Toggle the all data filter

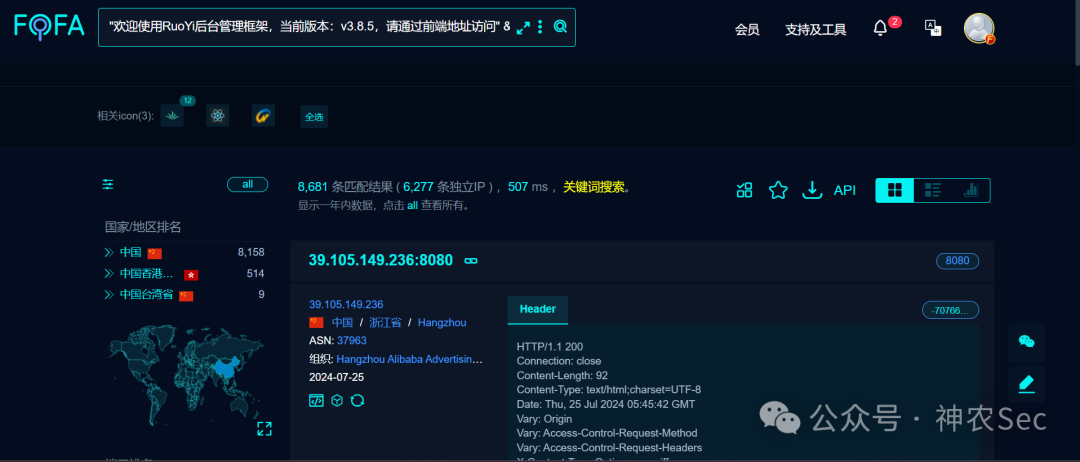click(247, 185)
